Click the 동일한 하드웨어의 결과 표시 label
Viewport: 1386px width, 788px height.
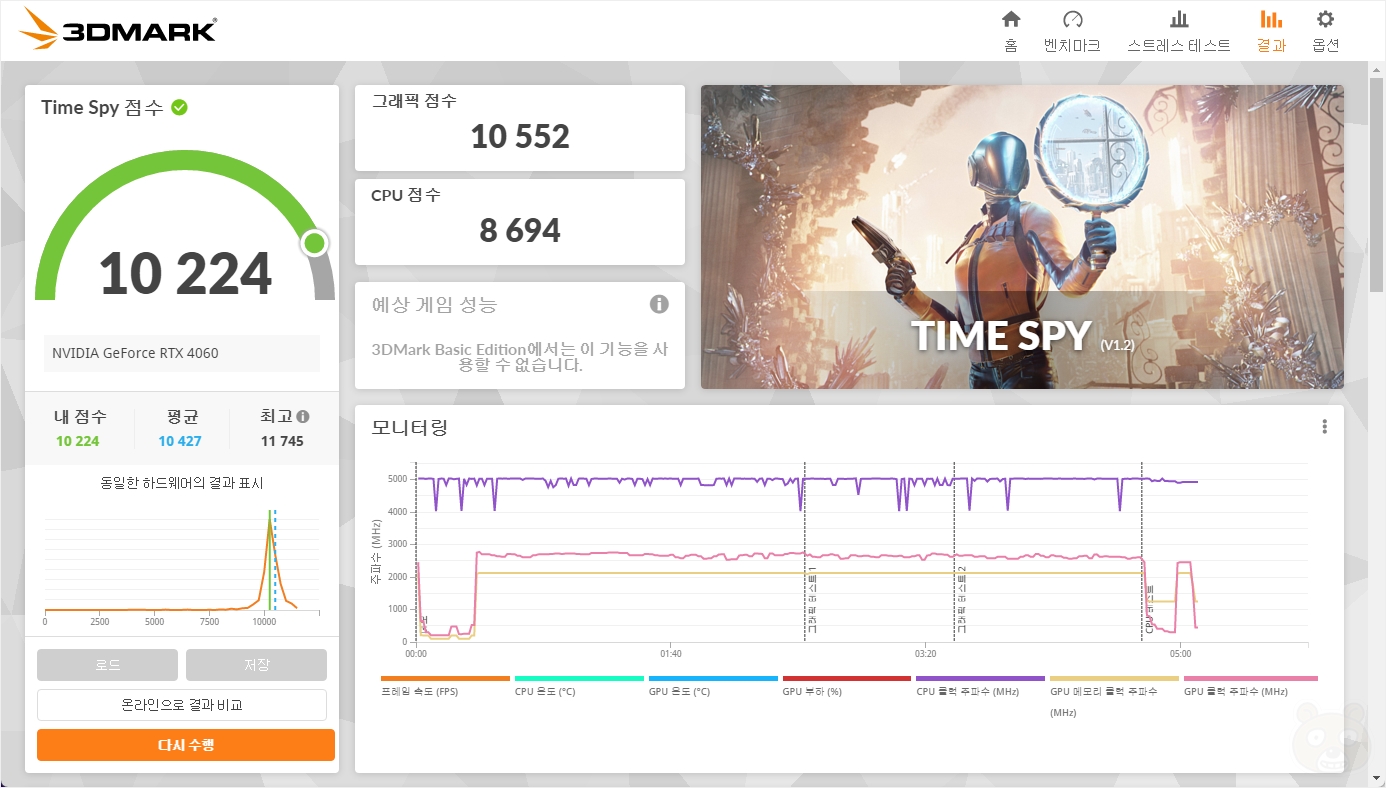coord(182,483)
